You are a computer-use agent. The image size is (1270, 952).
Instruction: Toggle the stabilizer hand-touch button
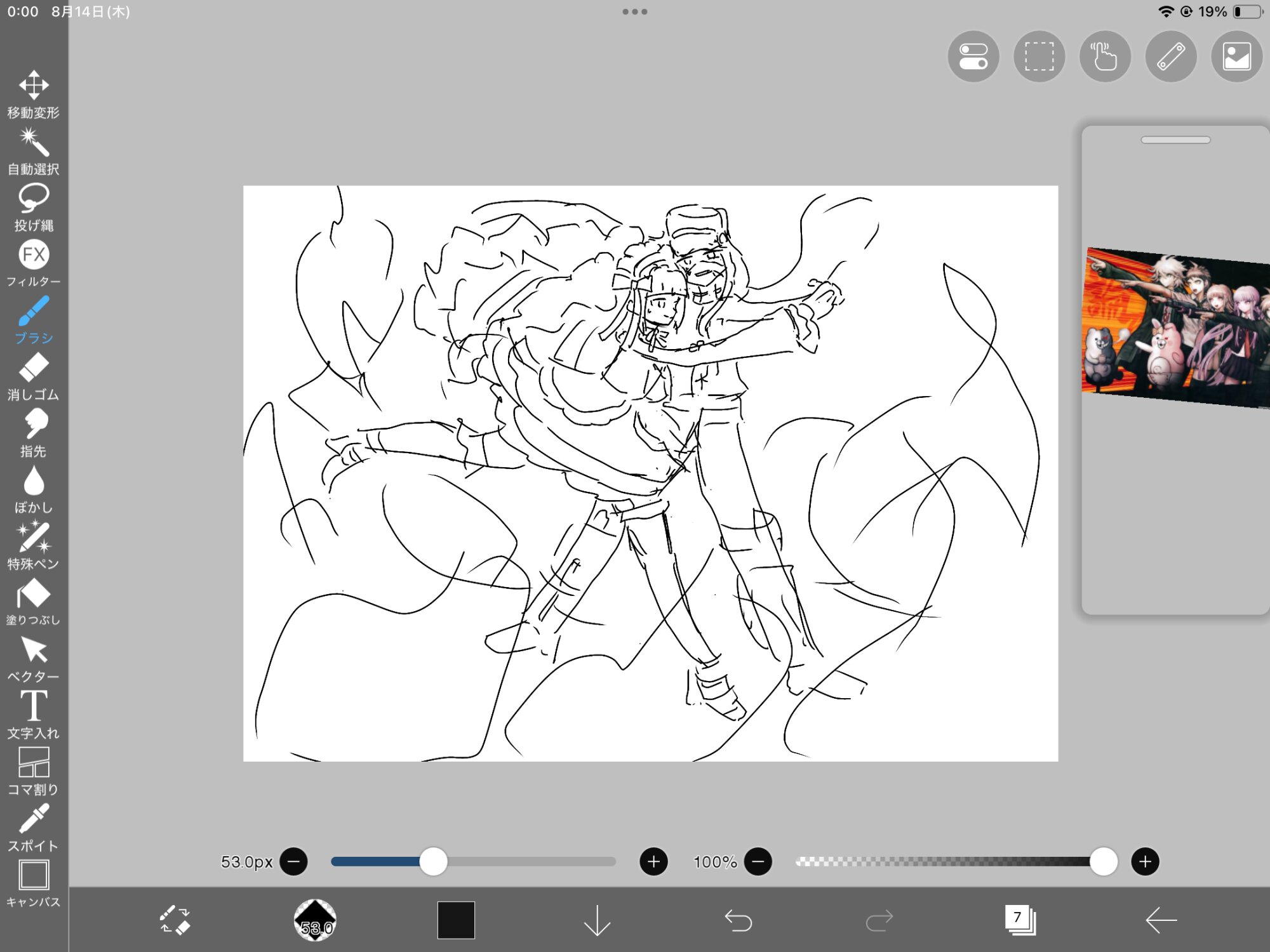pyautogui.click(x=1105, y=56)
